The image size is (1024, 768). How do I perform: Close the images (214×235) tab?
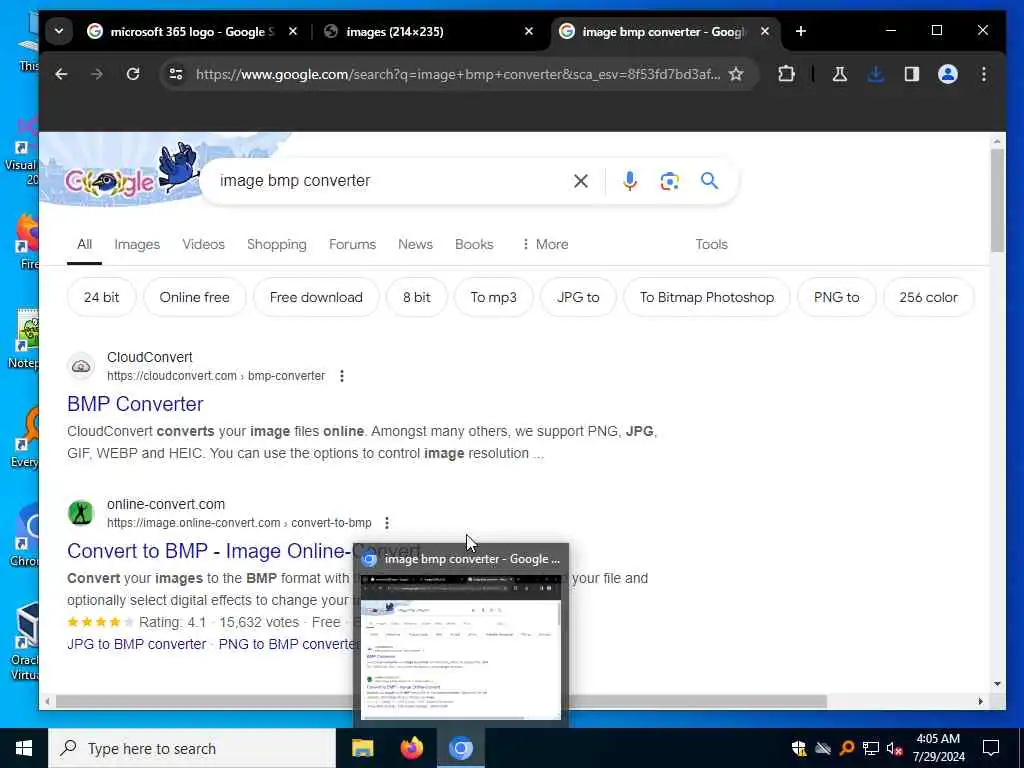(x=529, y=31)
